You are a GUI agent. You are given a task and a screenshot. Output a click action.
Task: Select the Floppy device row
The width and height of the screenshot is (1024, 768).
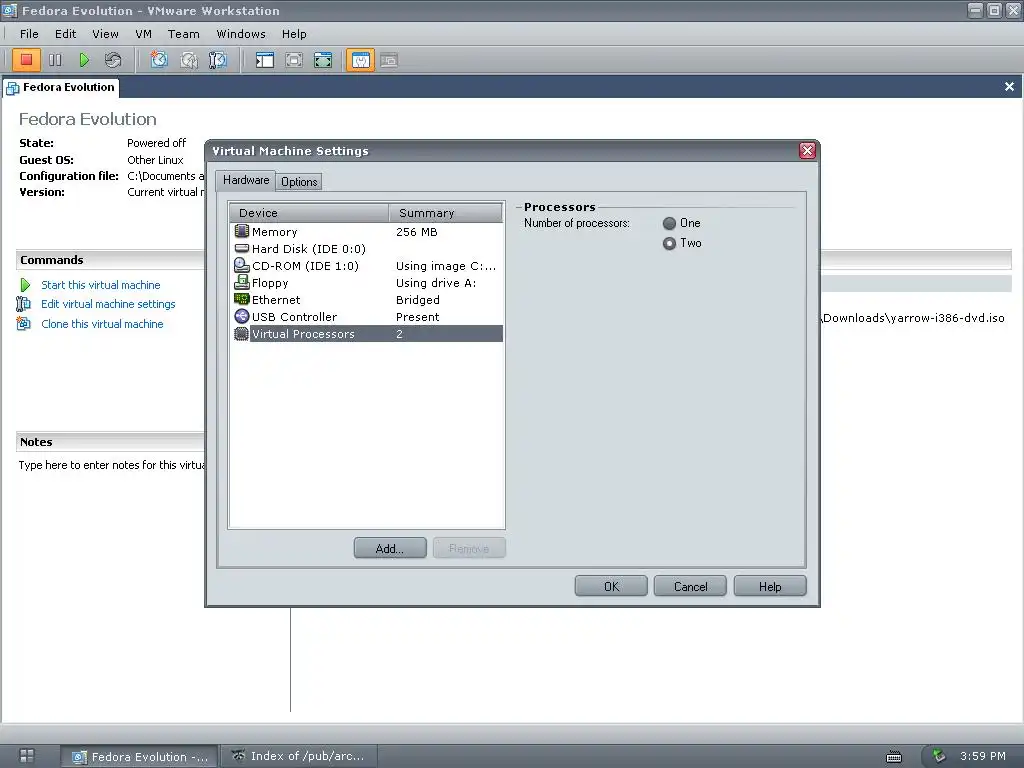pos(367,283)
